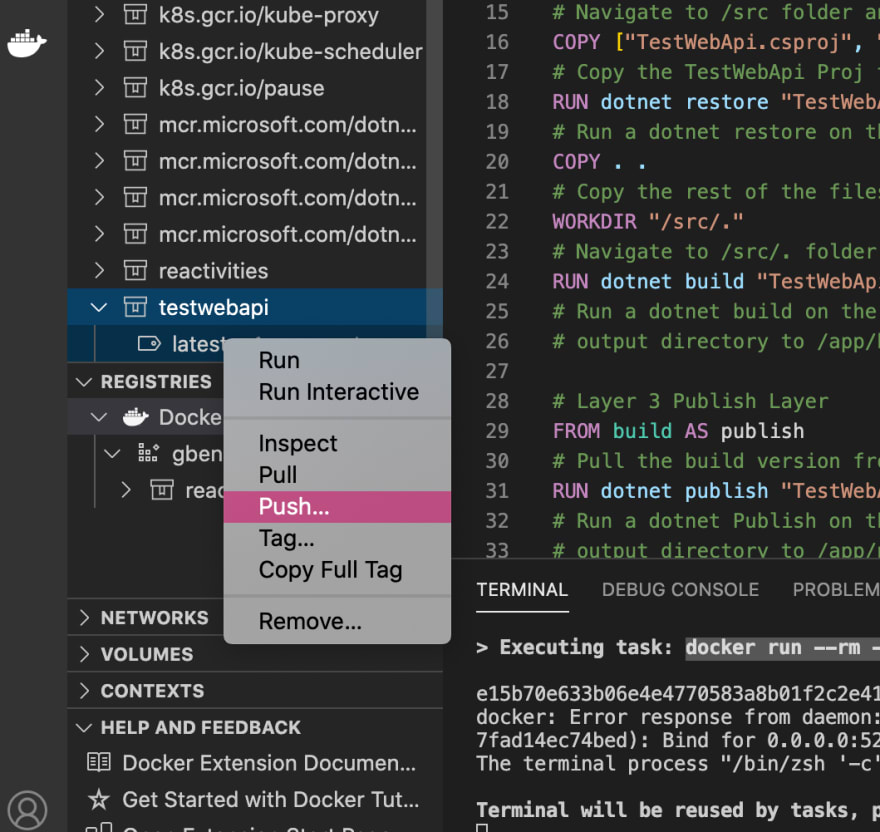Expand the NETWORKS section
The height and width of the screenshot is (832, 880).
pyautogui.click(x=84, y=618)
